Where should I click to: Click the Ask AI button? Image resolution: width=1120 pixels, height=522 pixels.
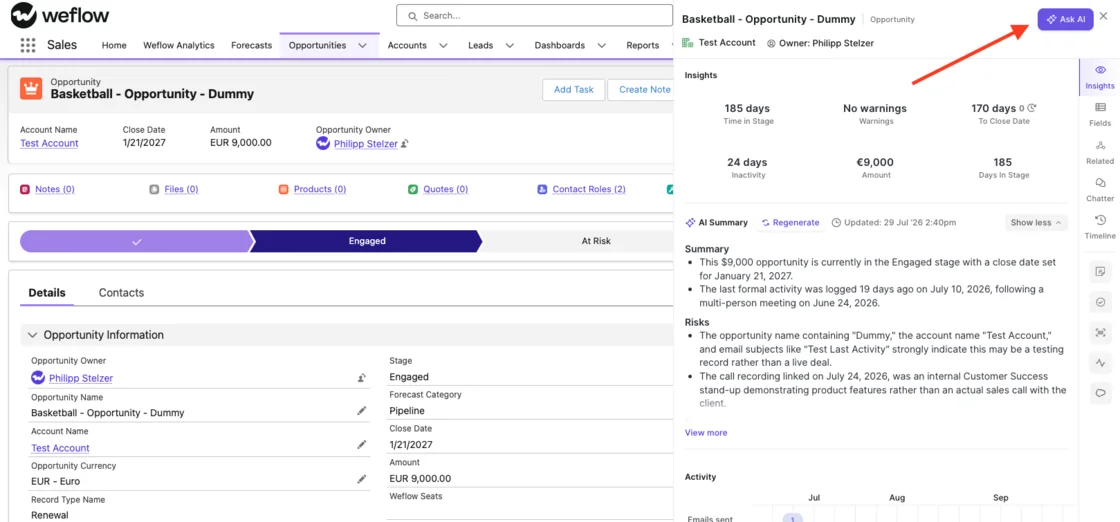(1065, 19)
